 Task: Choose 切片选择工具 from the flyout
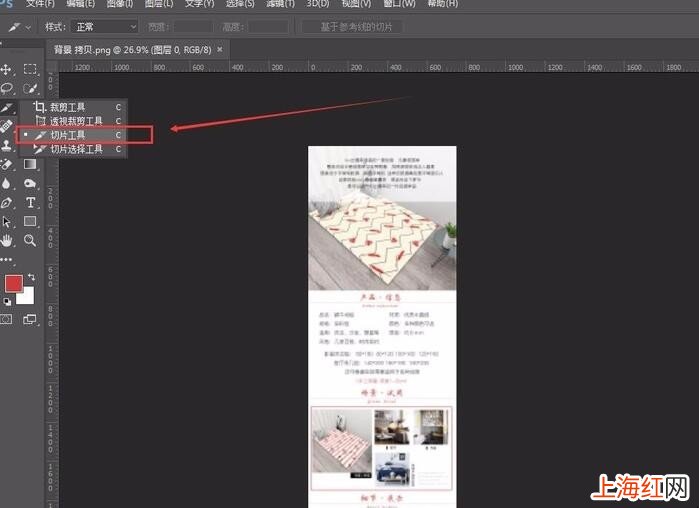(x=73, y=149)
